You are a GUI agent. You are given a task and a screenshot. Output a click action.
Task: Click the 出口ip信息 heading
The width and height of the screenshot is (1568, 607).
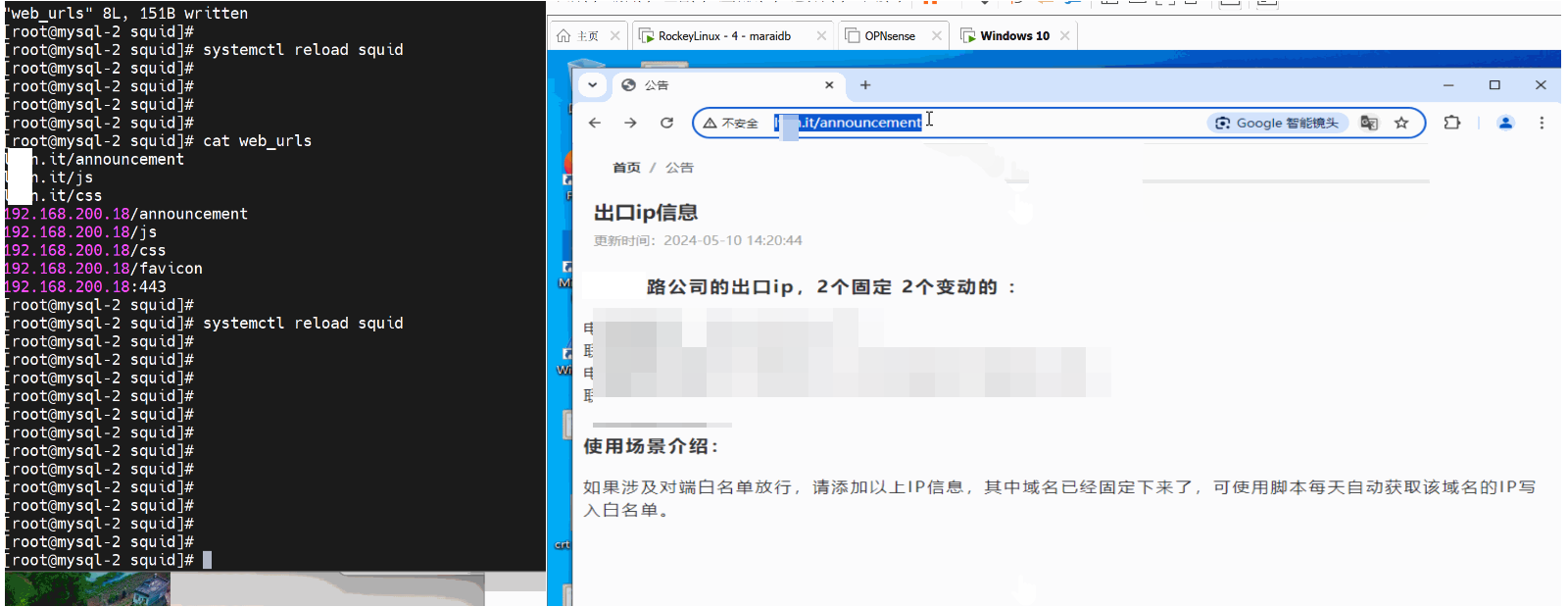646,212
